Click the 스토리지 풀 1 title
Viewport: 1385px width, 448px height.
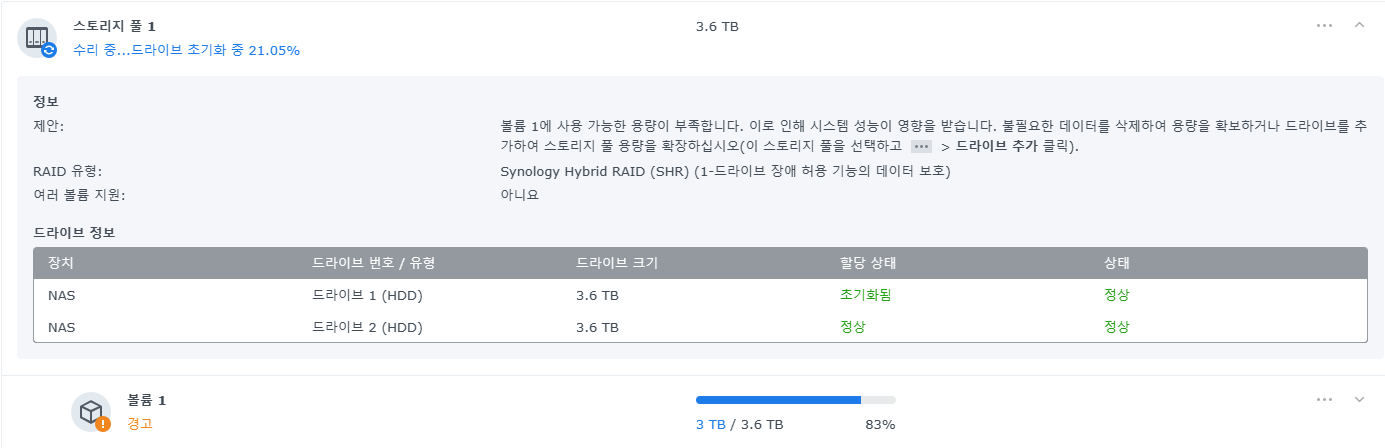click(114, 26)
